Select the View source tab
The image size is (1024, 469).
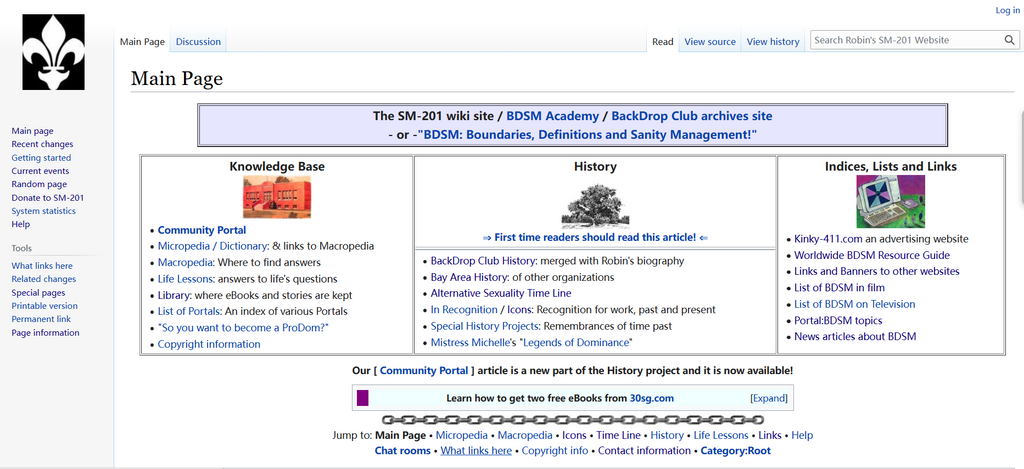tap(710, 42)
